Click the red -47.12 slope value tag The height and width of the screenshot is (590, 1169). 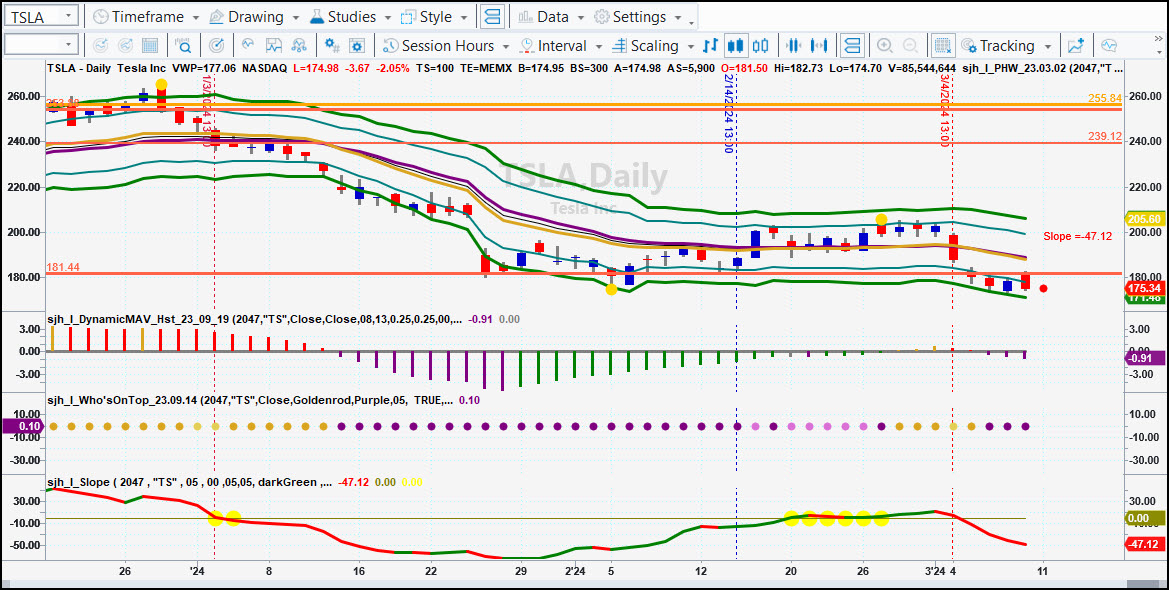point(1144,545)
